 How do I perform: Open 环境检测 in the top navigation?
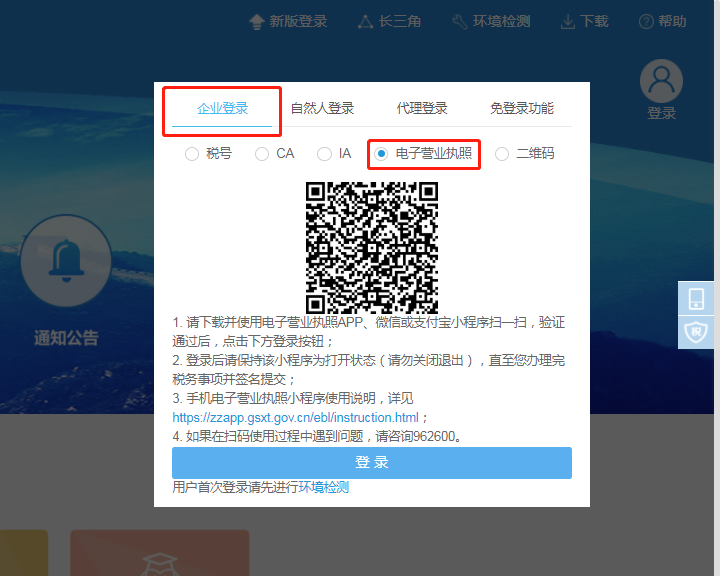coord(501,22)
